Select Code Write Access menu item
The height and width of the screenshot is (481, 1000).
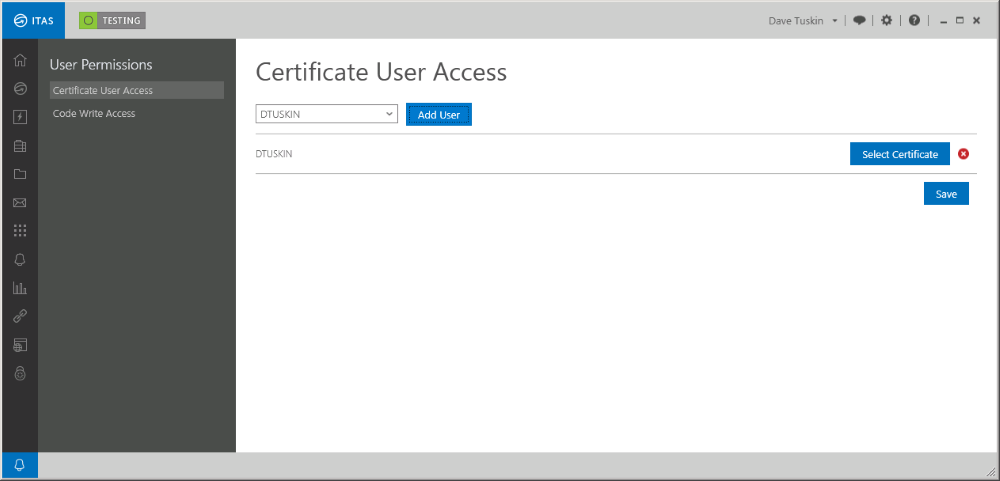[94, 114]
